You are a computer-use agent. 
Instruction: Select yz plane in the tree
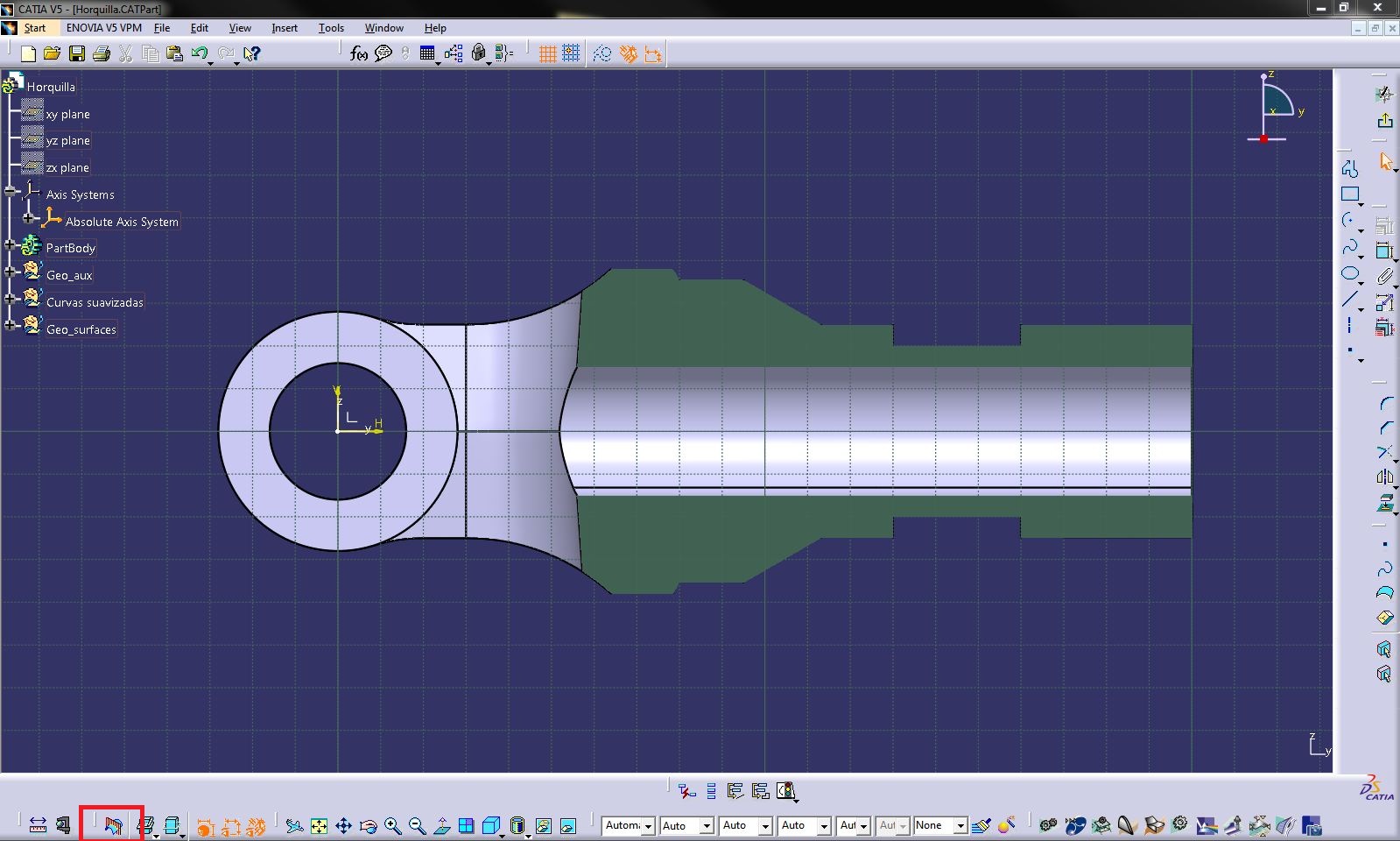pyautogui.click(x=68, y=140)
